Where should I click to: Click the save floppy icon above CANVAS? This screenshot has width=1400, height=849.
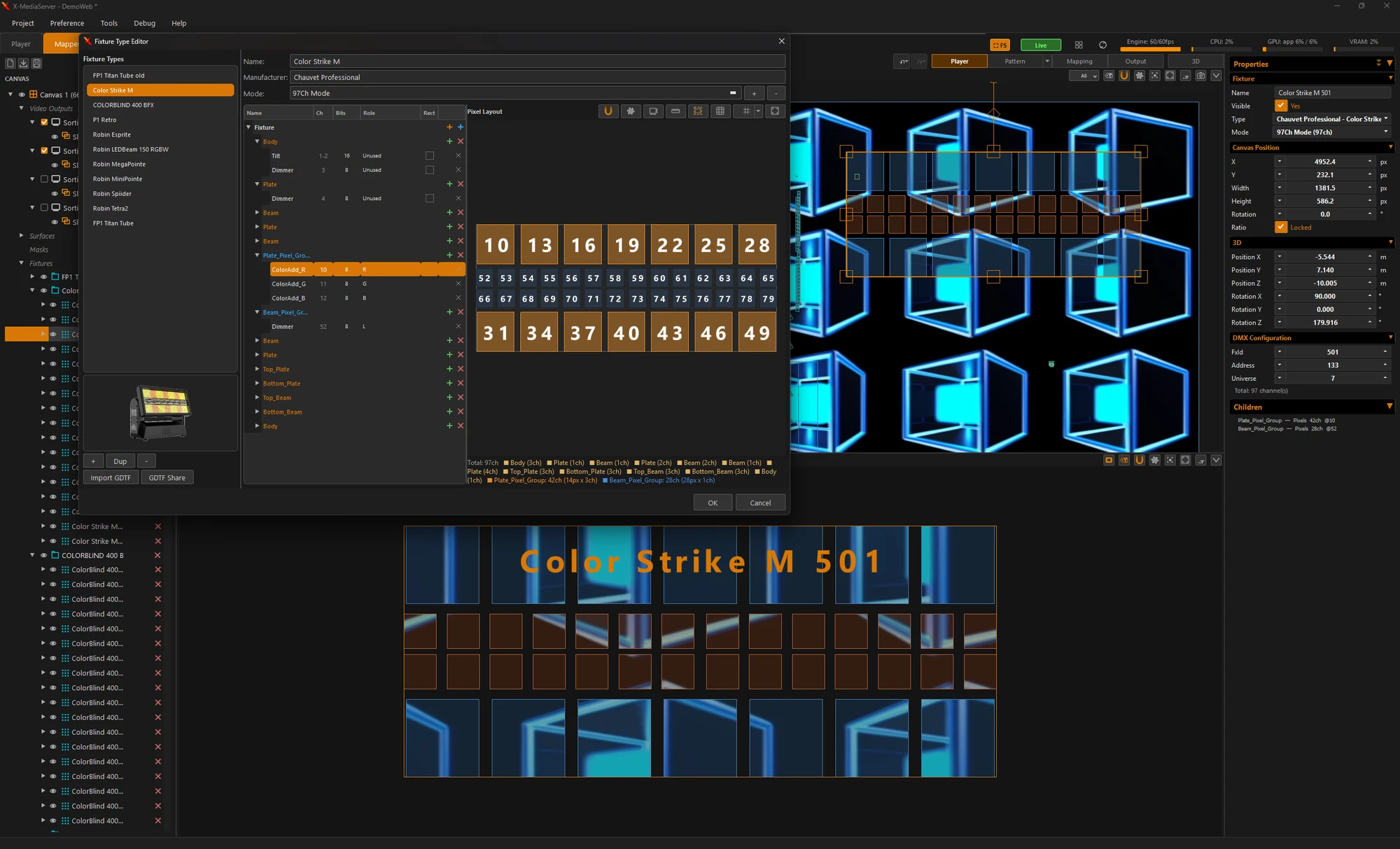coord(36,63)
